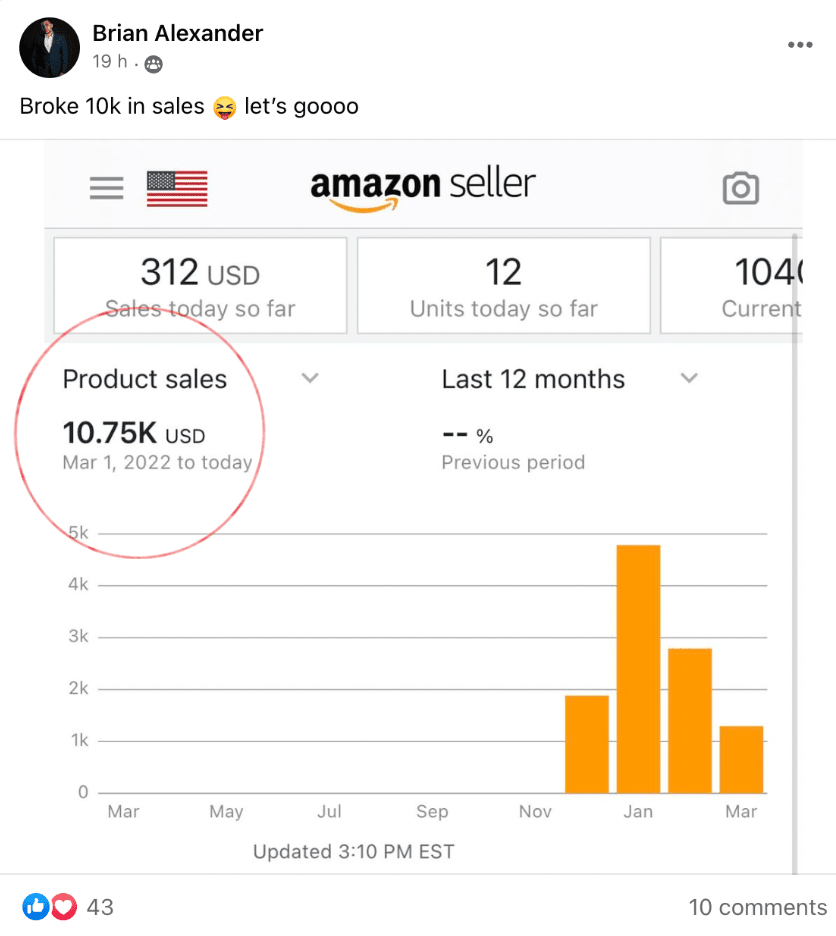836x936 pixels.
Task: Open the Product sales metric selector
Action: click(145, 379)
